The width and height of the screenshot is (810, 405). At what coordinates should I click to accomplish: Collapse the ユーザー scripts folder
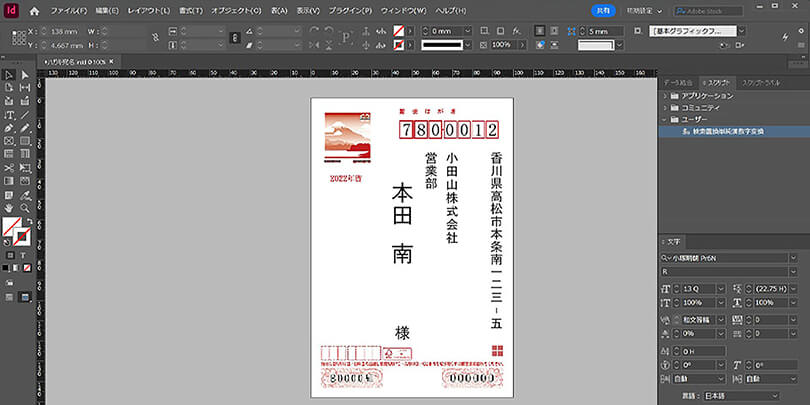(x=667, y=119)
